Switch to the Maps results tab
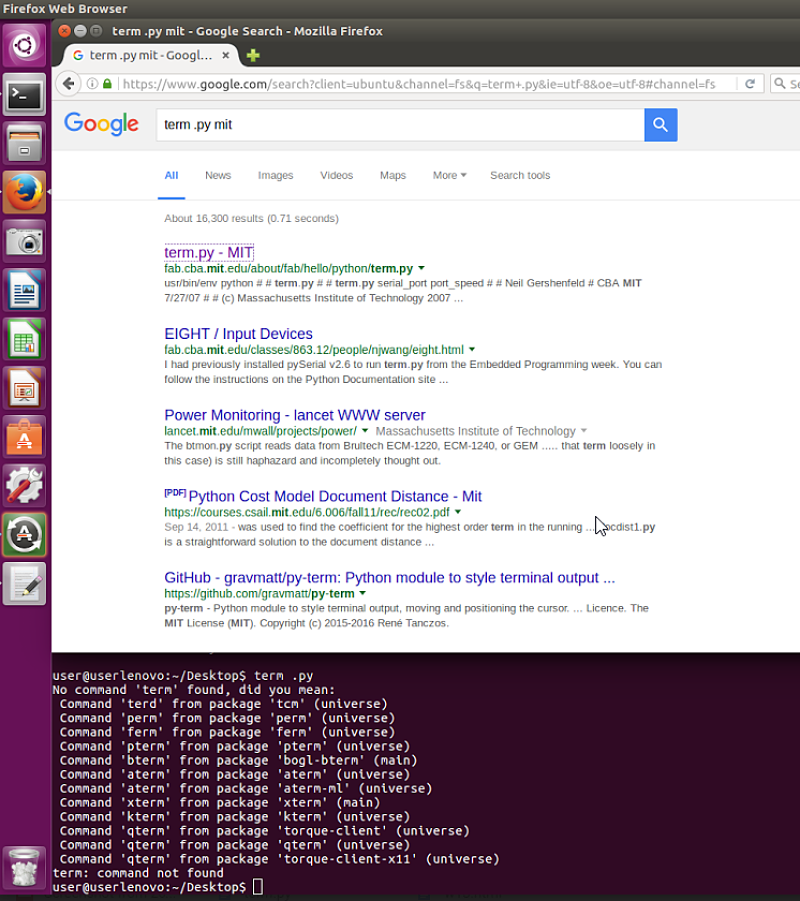Image resolution: width=800 pixels, height=901 pixels. [393, 175]
